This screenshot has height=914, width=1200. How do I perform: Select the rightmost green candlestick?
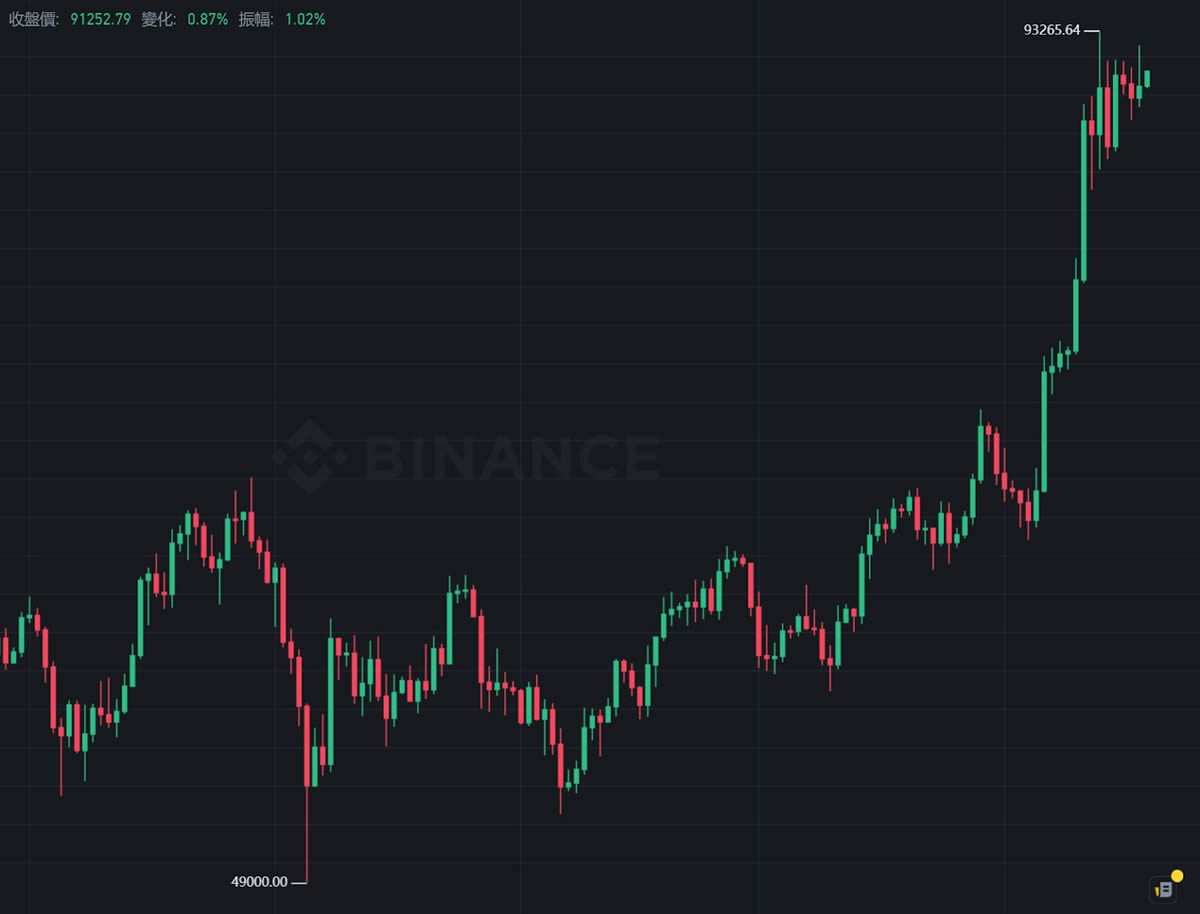tap(1147, 78)
